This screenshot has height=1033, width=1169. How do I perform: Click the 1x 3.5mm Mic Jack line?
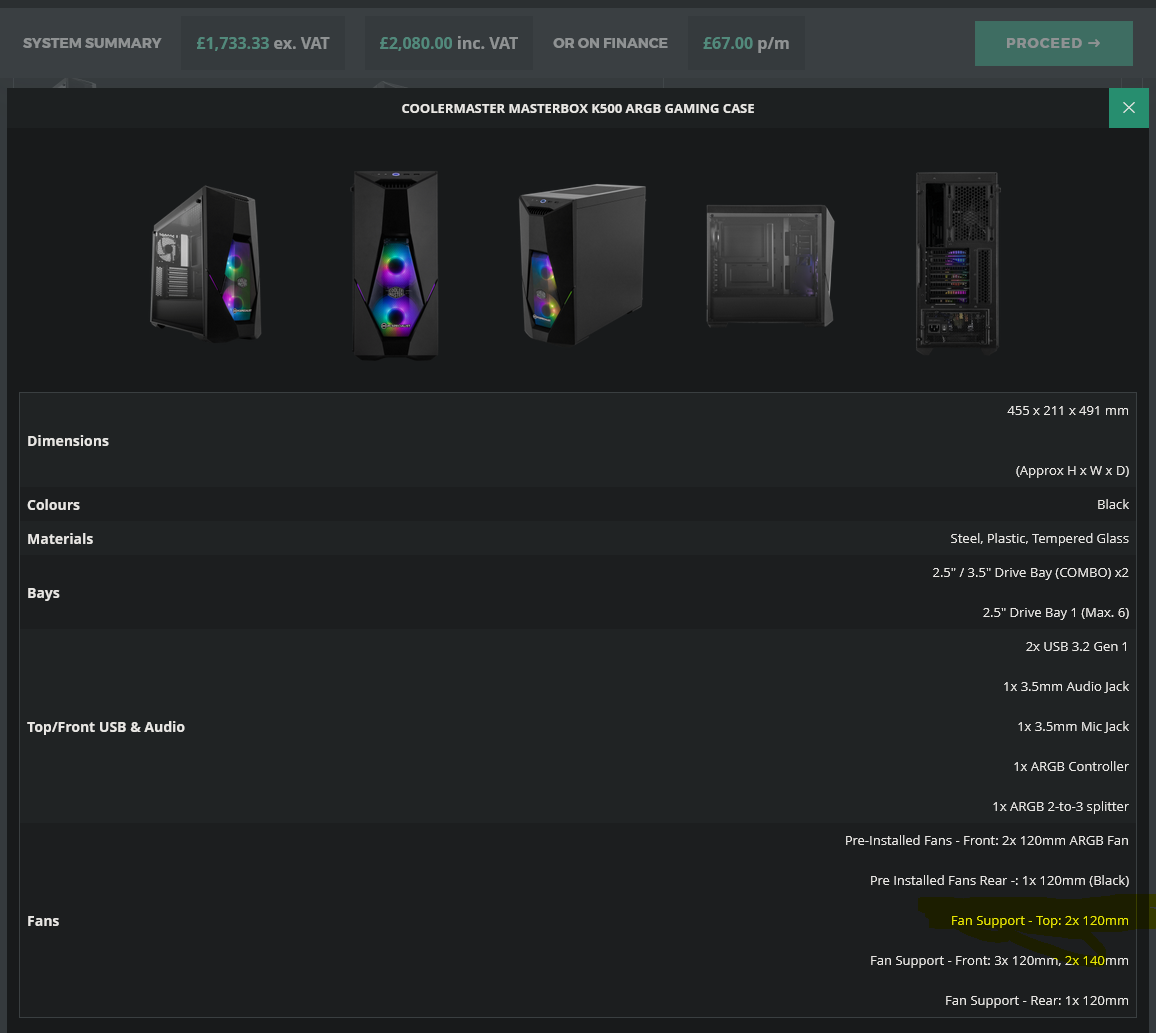pyautogui.click(x=1073, y=726)
